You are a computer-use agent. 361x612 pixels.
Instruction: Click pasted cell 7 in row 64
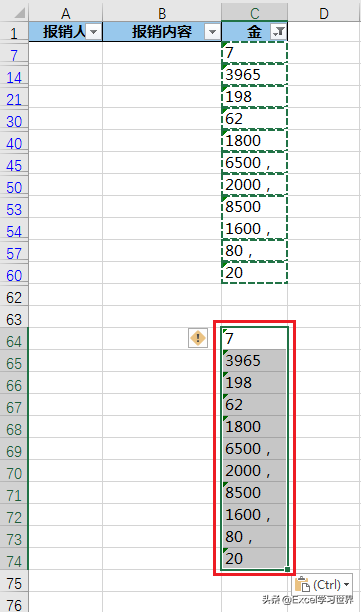pos(254,338)
